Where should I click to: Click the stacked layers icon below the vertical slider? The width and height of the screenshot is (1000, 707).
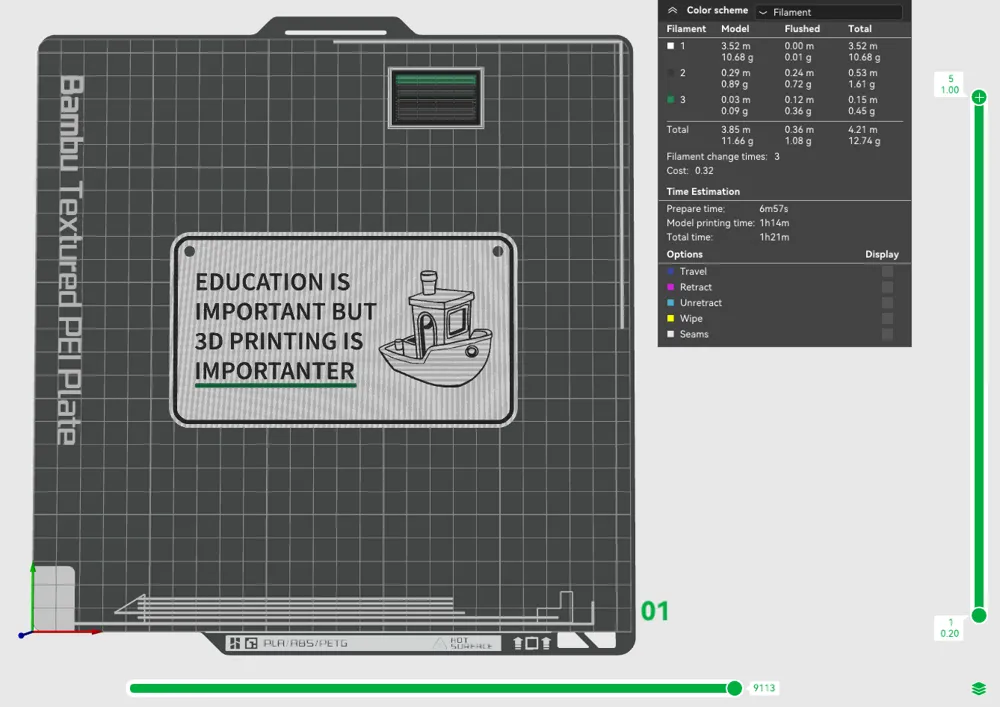[978, 687]
